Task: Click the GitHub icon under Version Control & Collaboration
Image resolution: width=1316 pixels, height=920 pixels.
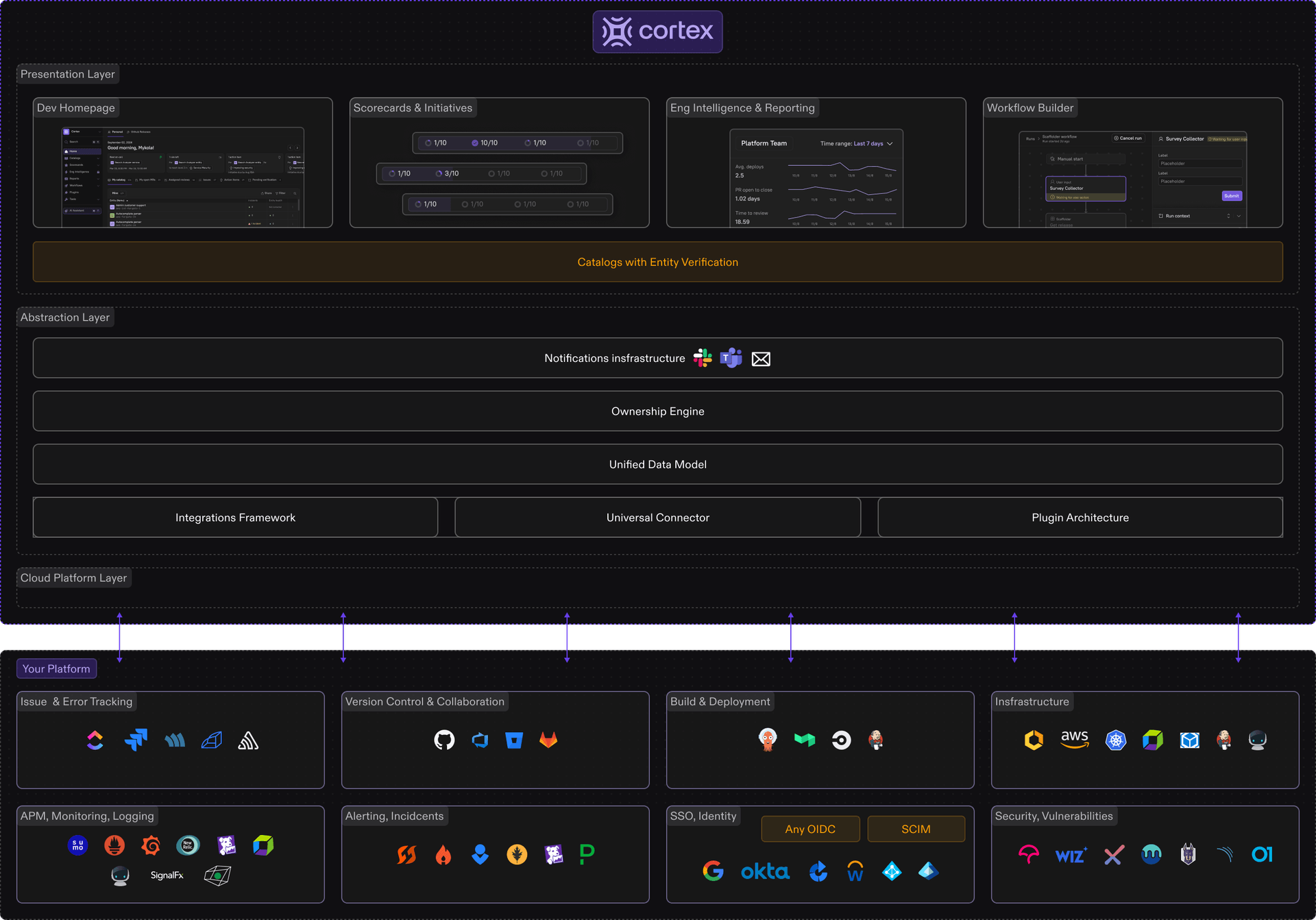Action: 444,740
